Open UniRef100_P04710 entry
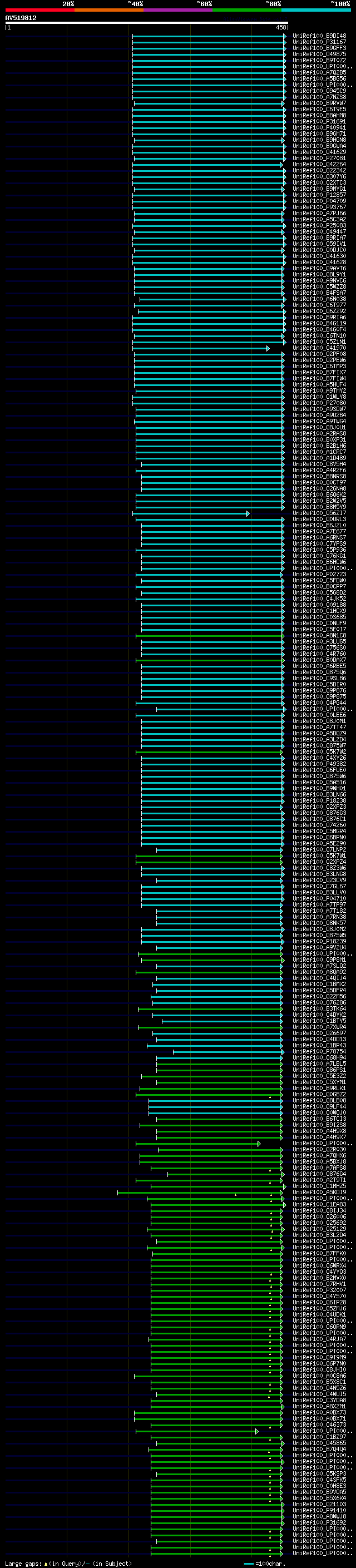This screenshot has height=1568, width=356. [319, 898]
